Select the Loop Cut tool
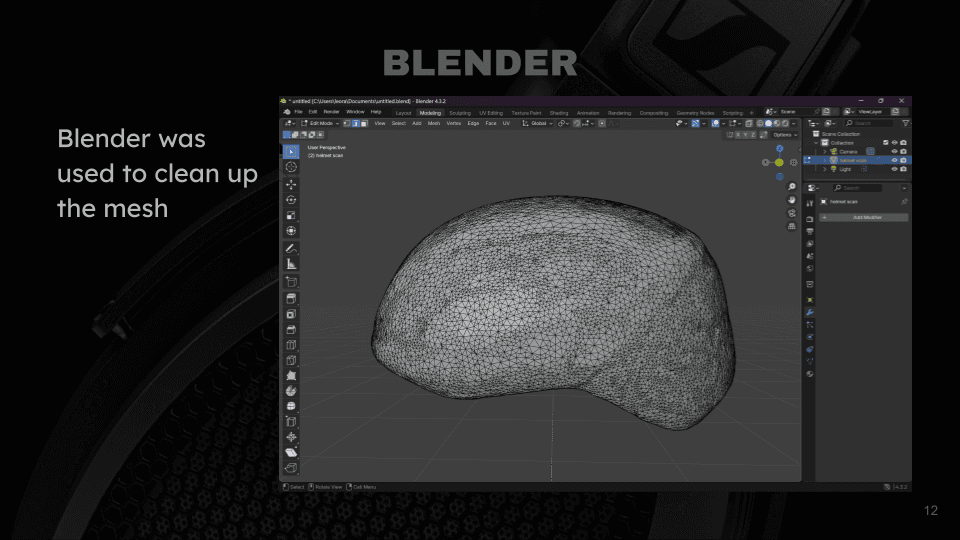 (291, 345)
